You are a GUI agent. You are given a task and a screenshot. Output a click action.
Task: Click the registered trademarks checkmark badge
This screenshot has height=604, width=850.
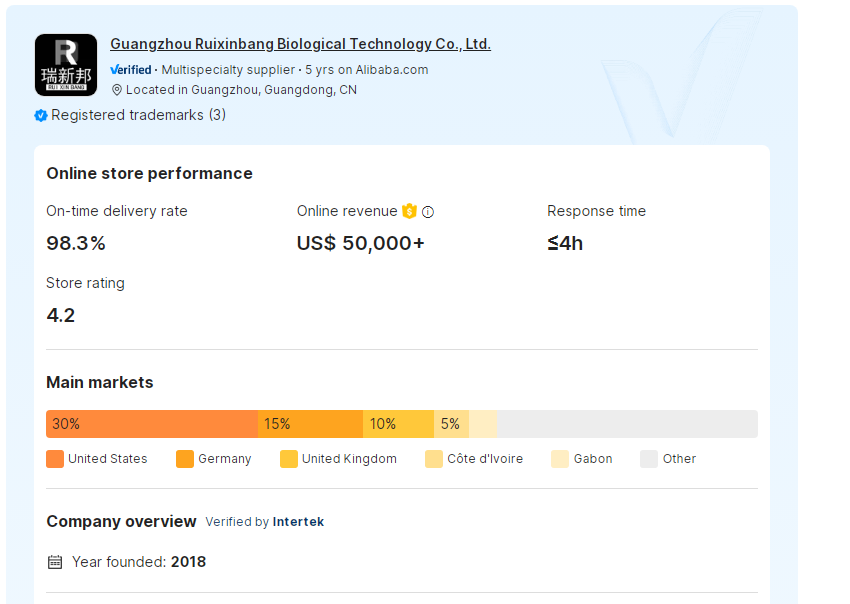41,115
